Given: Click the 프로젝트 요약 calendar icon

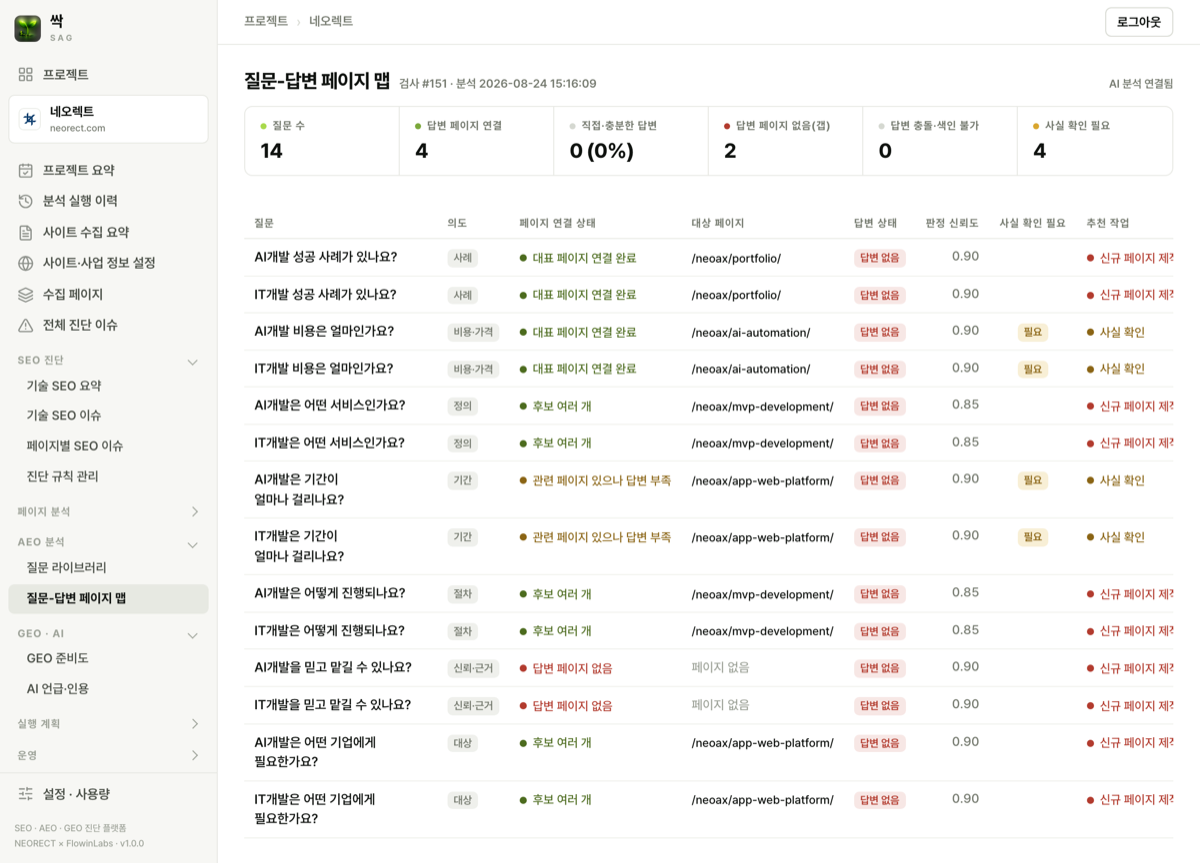Looking at the screenshot, I should tap(26, 170).
